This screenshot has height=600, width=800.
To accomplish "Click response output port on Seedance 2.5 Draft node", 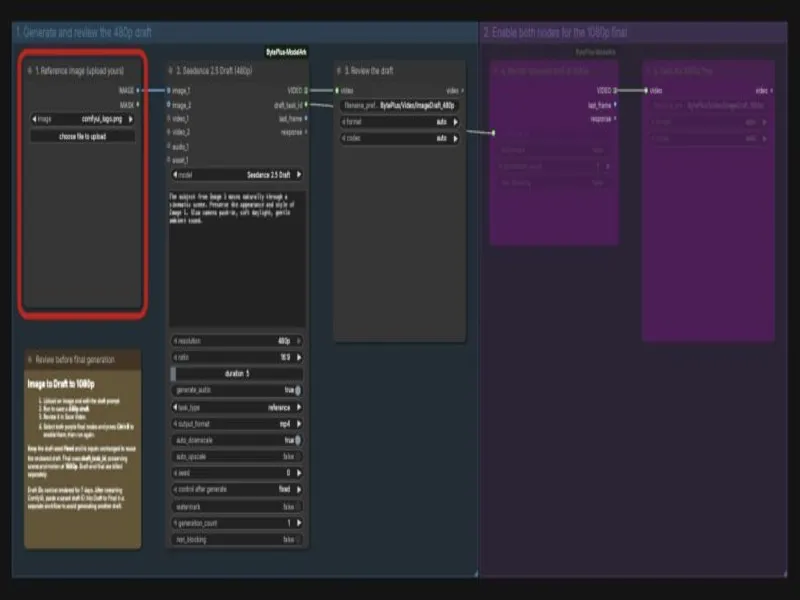I will [x=306, y=132].
